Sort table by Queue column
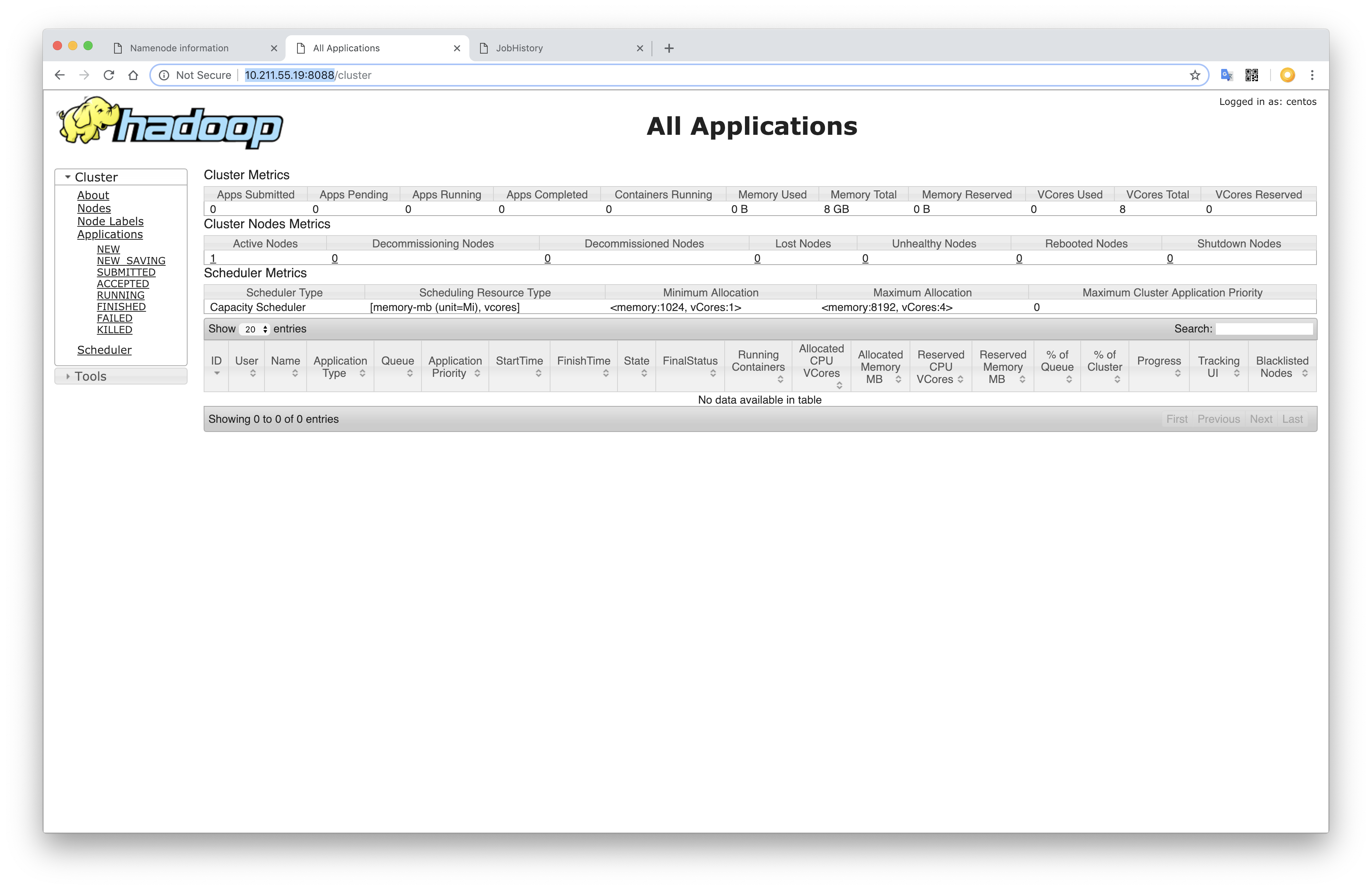 pyautogui.click(x=398, y=366)
